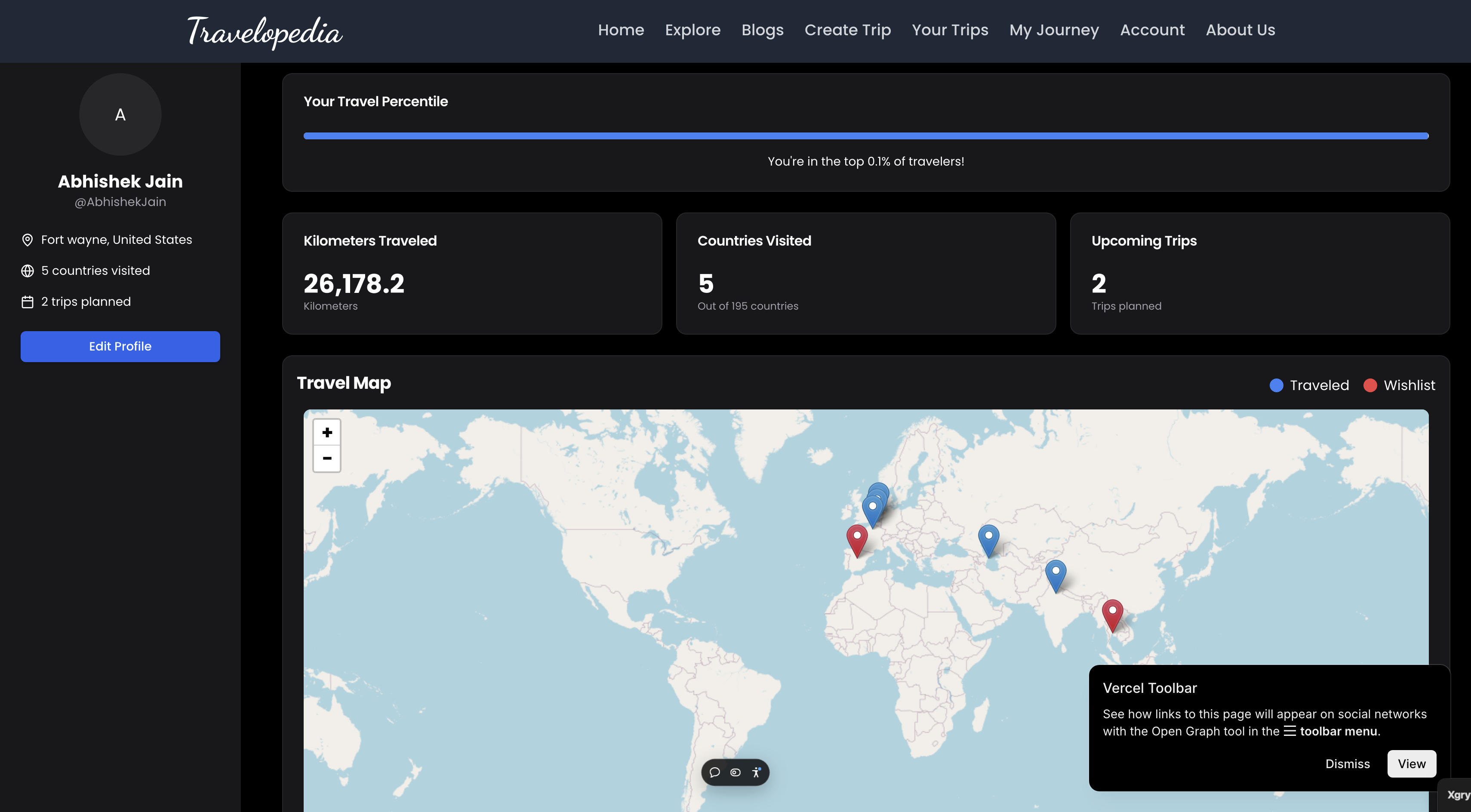
Task: Click the Upcoming Trips card
Action: tap(1260, 274)
